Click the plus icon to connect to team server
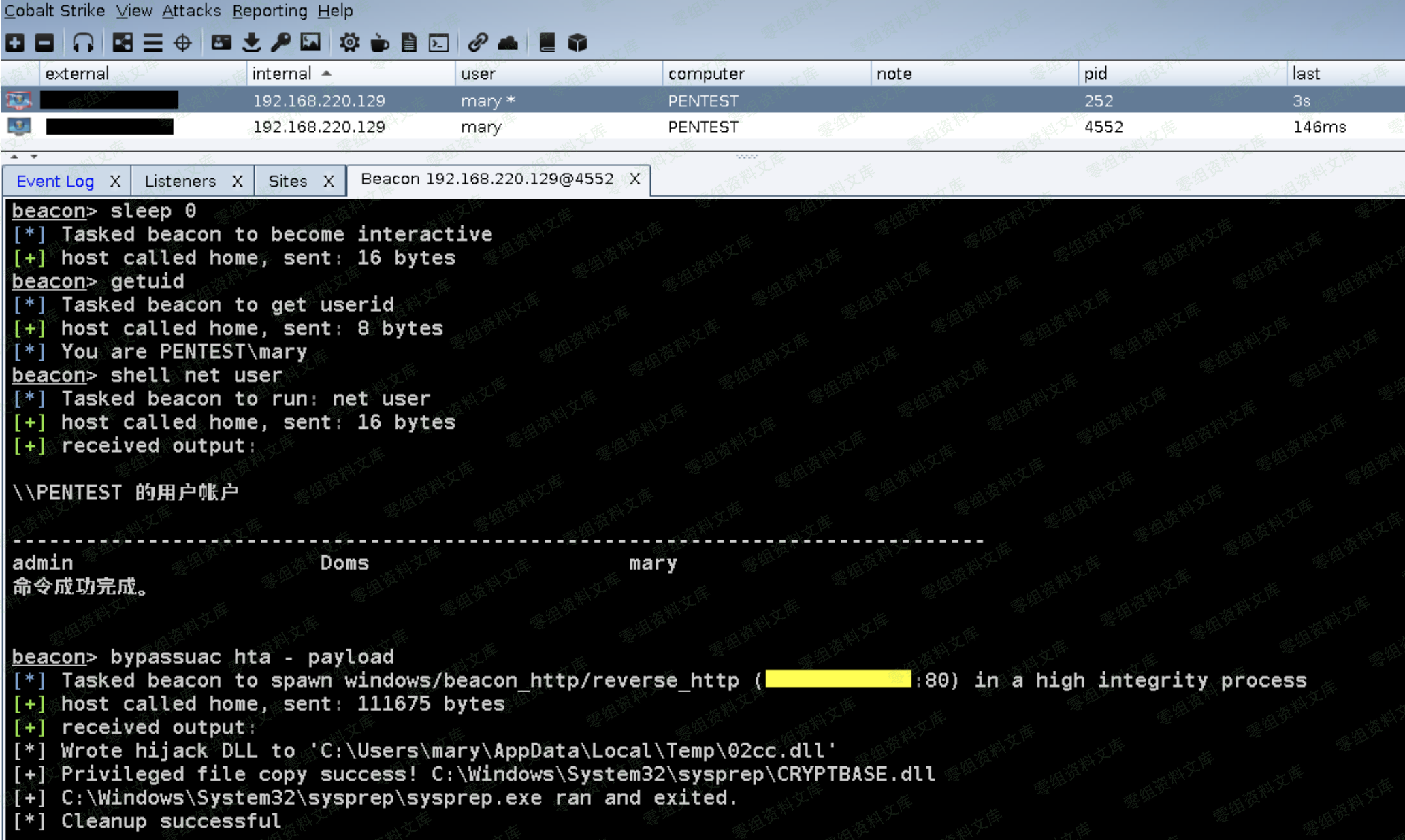Viewport: 1405px width, 840px height. pyautogui.click(x=15, y=43)
